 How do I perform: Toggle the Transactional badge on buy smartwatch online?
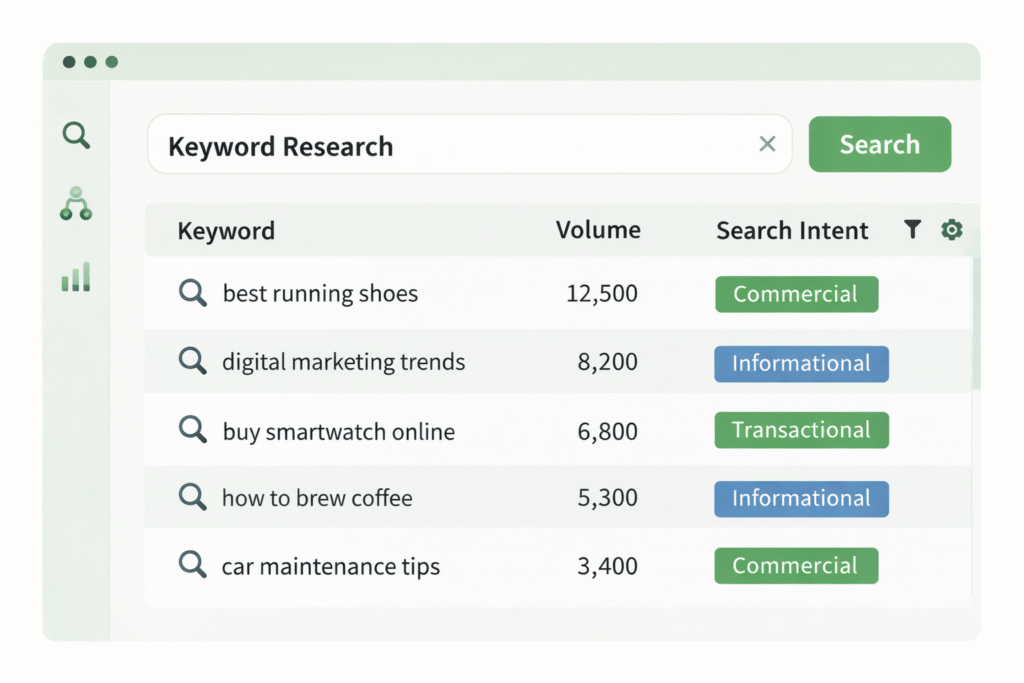click(801, 429)
